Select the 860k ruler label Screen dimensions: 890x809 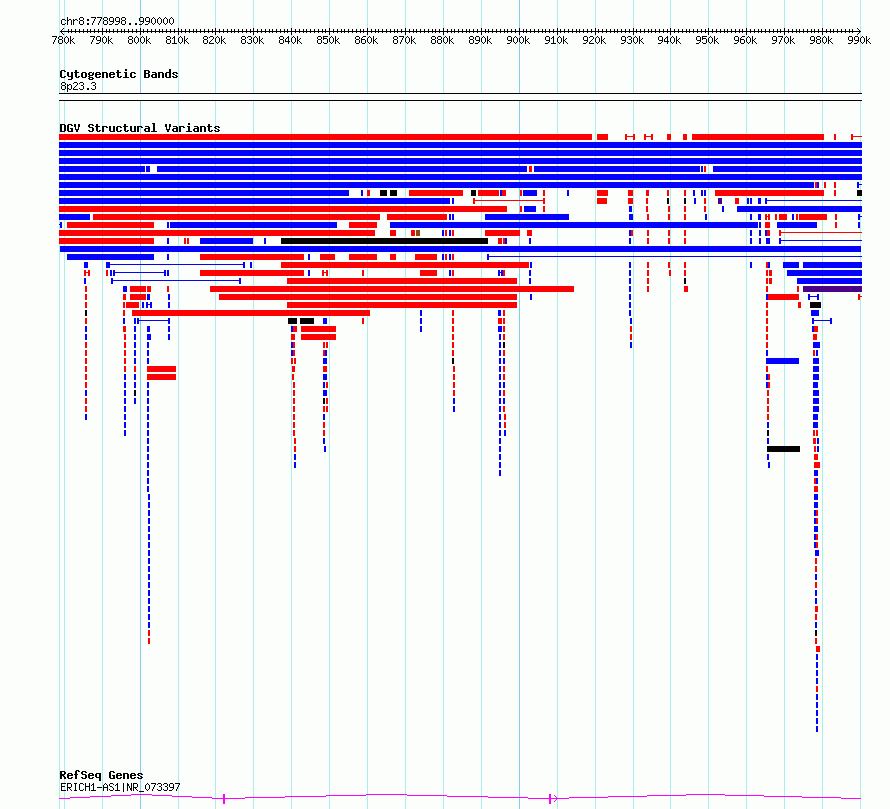pos(366,40)
